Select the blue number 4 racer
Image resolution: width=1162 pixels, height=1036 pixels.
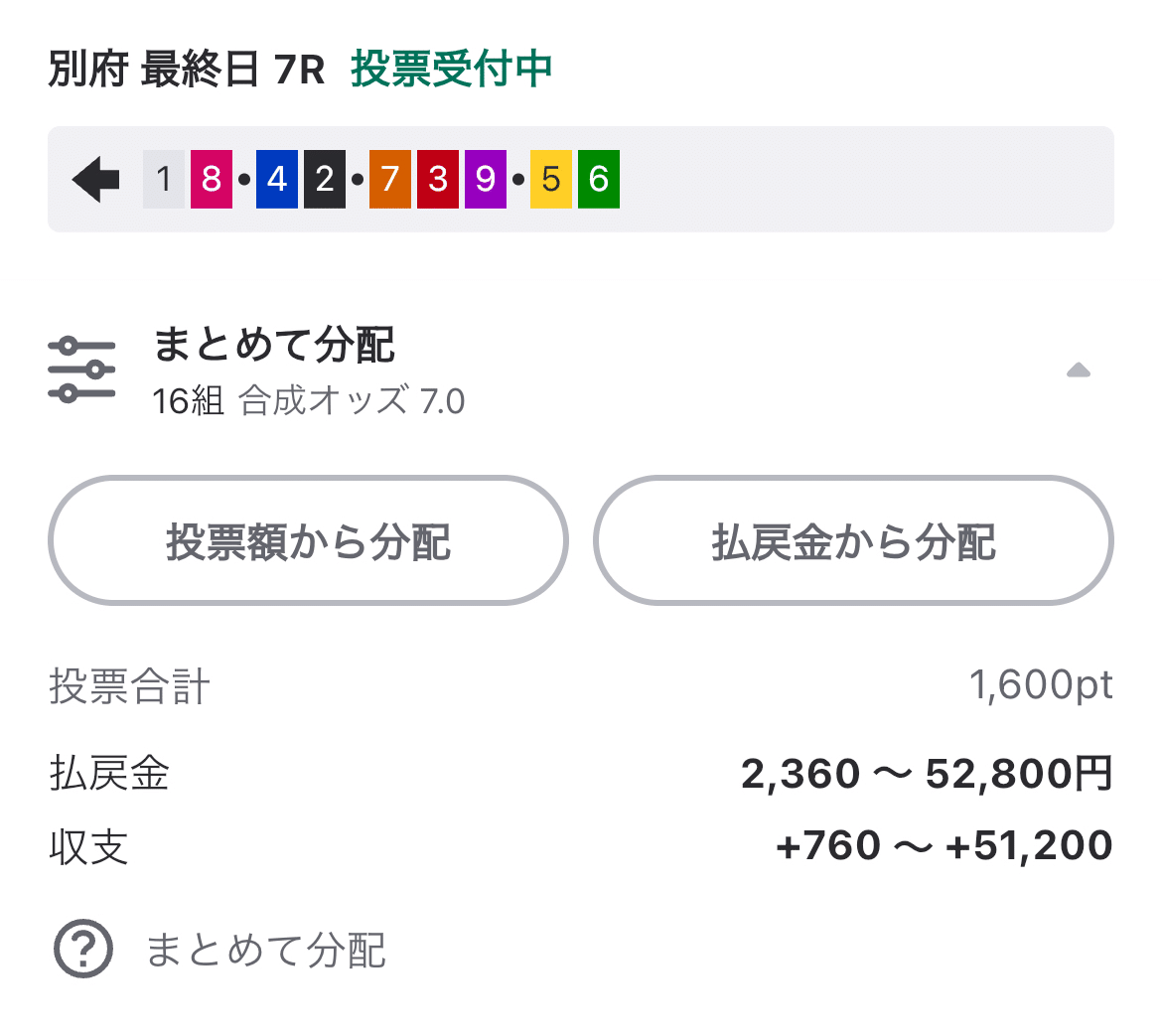coord(276,179)
